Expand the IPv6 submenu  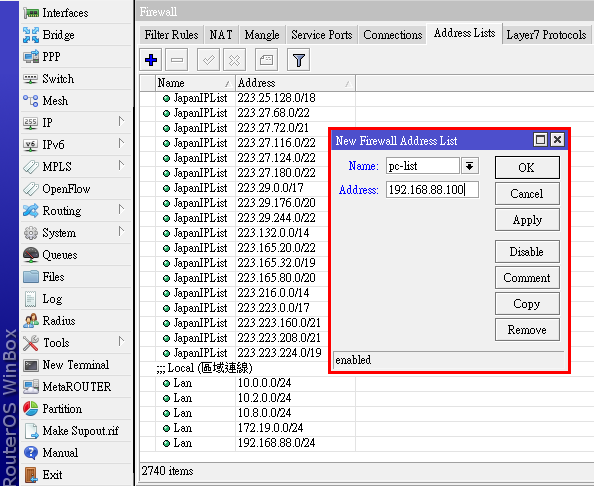[x=121, y=144]
